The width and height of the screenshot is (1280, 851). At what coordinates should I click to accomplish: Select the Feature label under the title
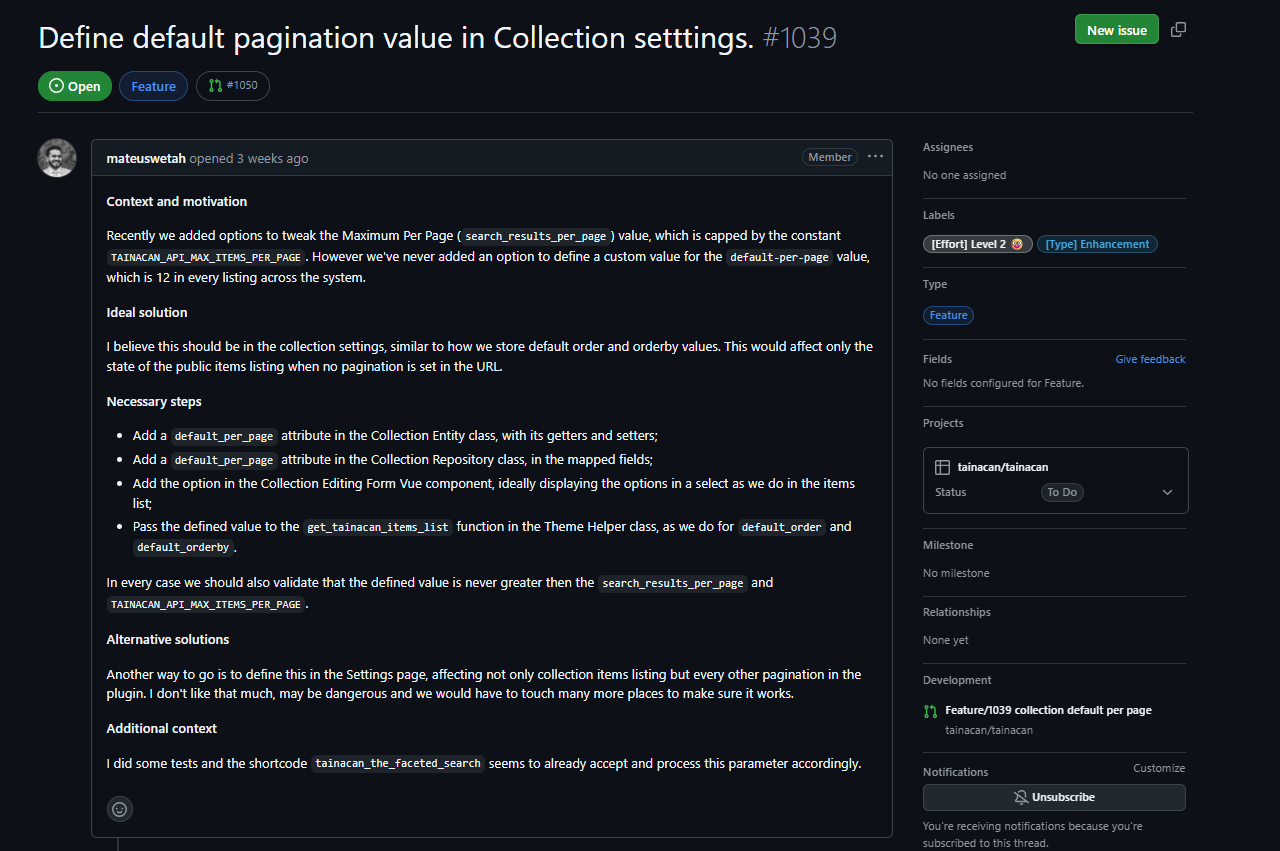(153, 86)
